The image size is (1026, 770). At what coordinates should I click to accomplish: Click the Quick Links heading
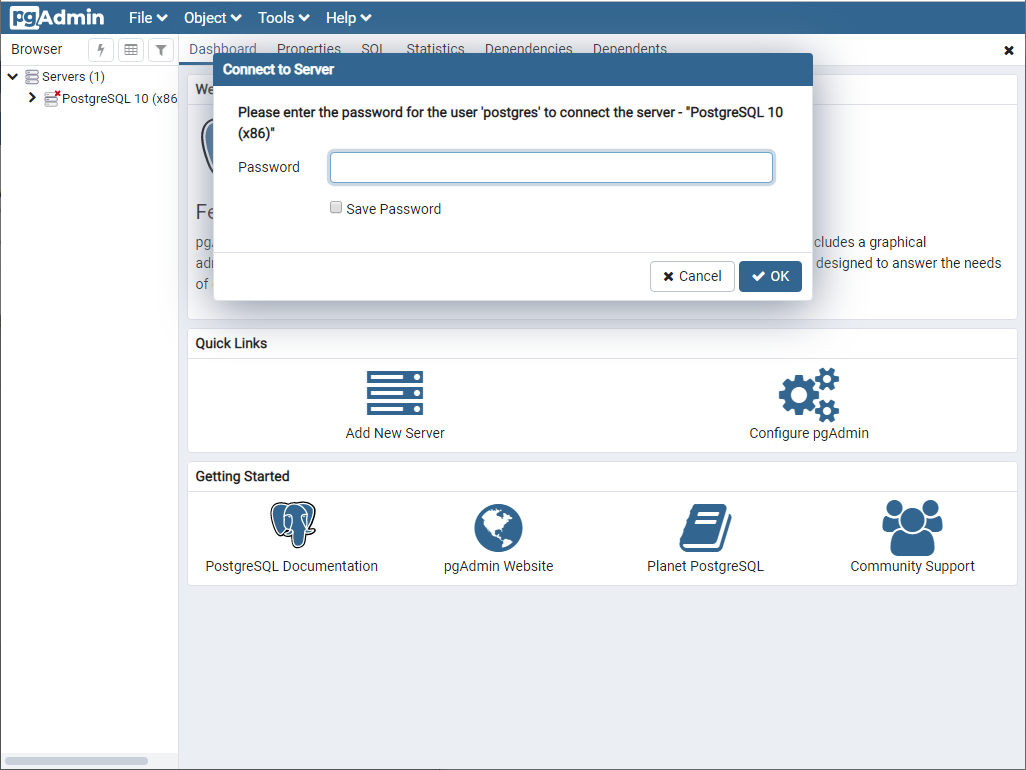[231, 343]
